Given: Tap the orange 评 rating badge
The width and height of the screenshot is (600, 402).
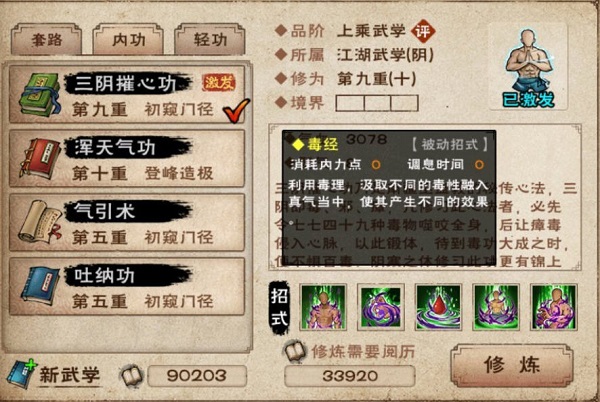Looking at the screenshot, I should tap(423, 31).
